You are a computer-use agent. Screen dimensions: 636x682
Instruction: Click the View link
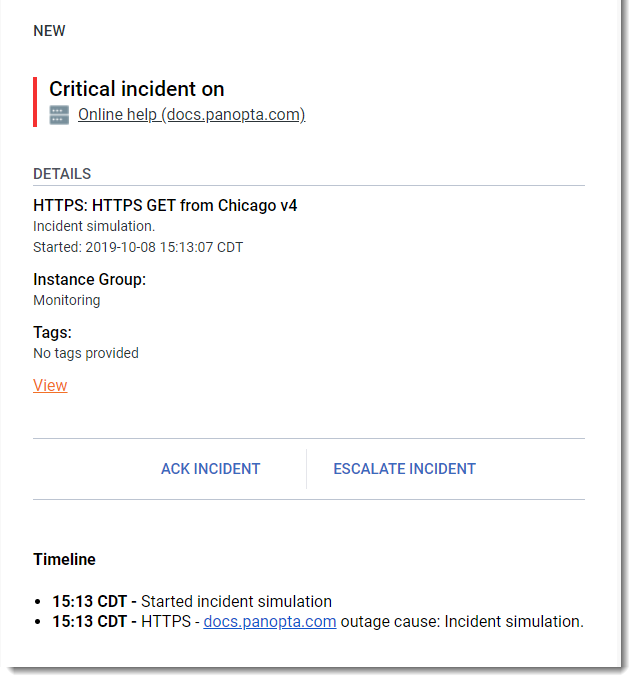50,385
